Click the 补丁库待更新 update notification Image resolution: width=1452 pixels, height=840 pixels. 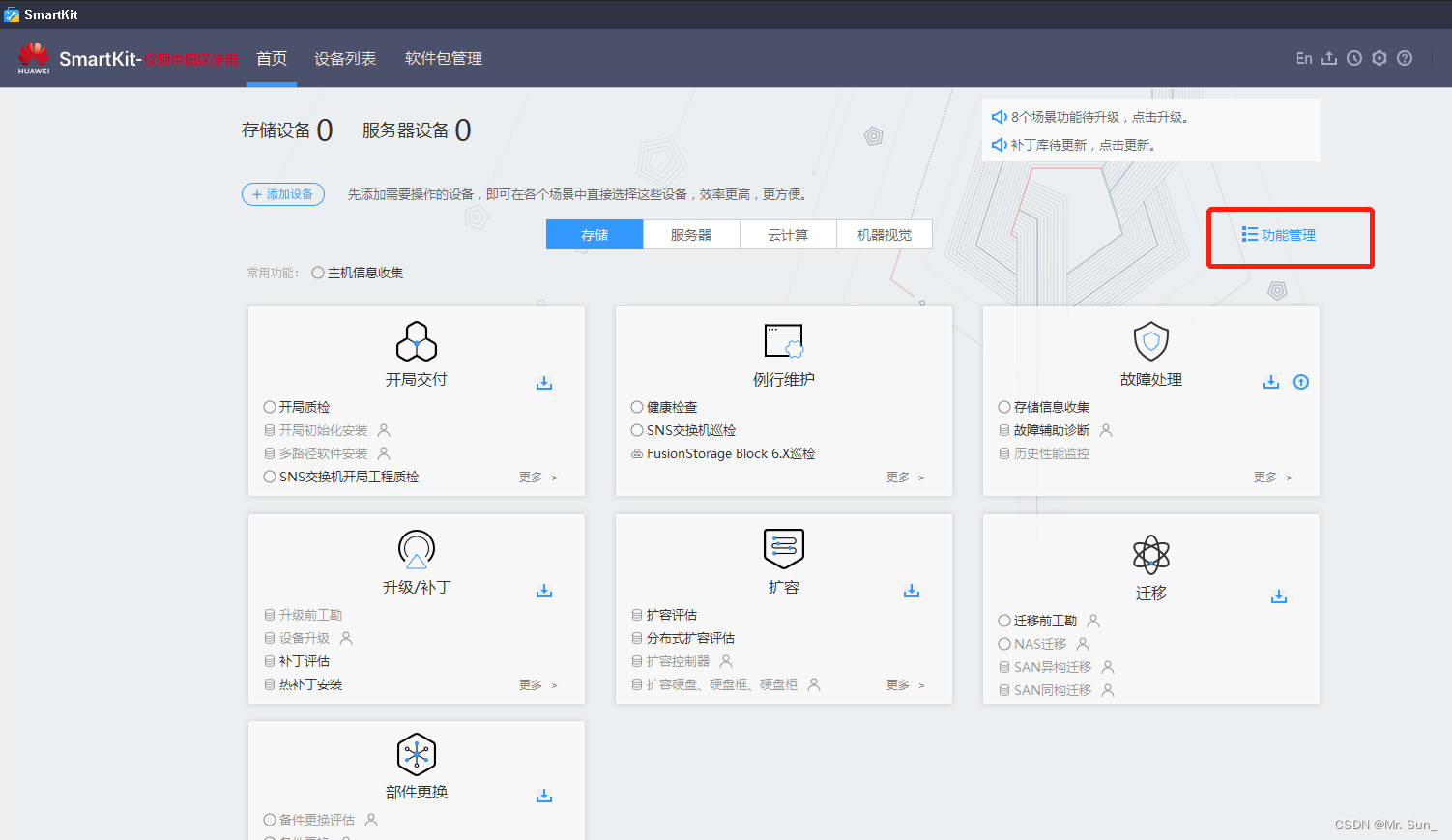click(x=1083, y=145)
